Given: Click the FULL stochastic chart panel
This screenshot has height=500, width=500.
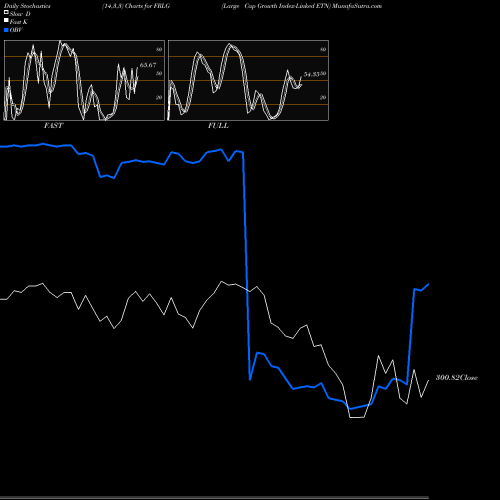Looking at the screenshot, I should pos(248,80).
